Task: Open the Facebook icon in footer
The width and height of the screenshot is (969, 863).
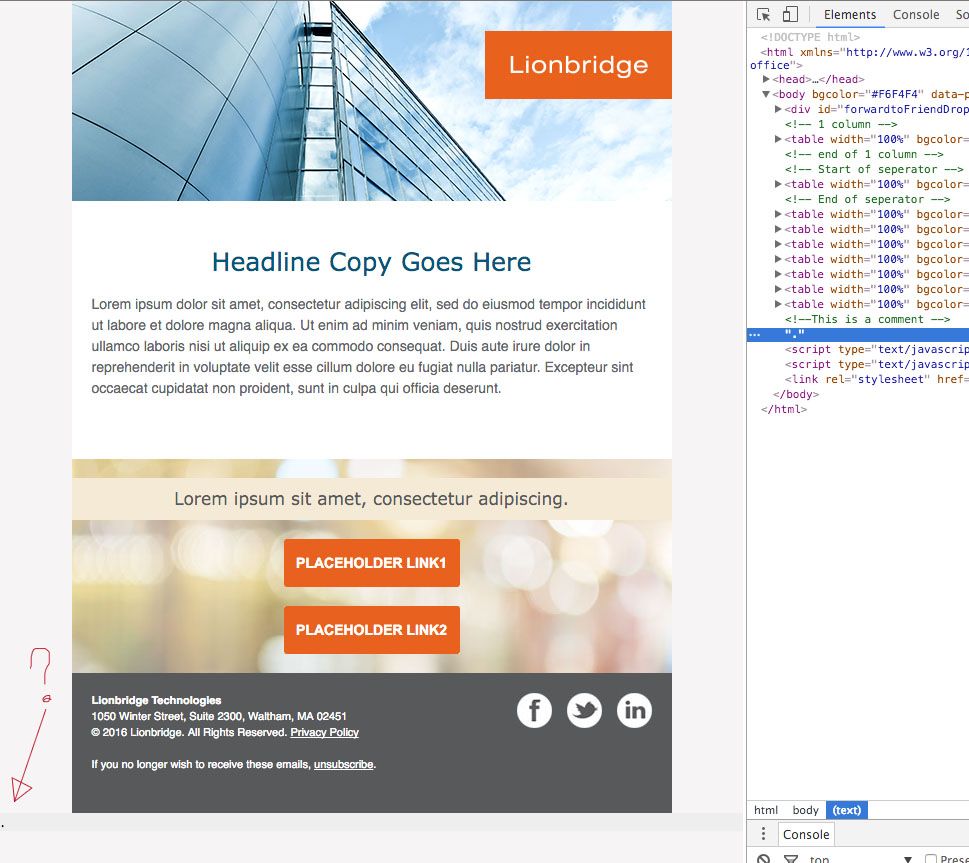Action: (534, 710)
